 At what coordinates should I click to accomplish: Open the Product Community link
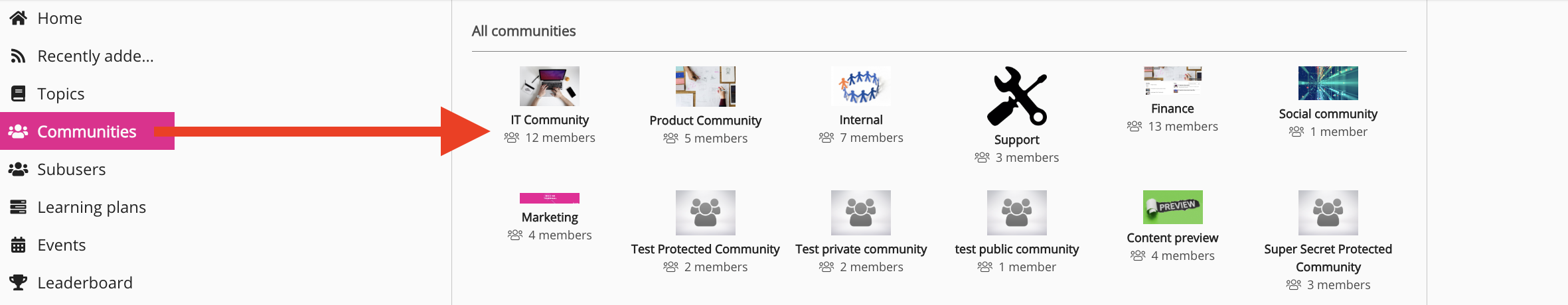[x=705, y=121]
